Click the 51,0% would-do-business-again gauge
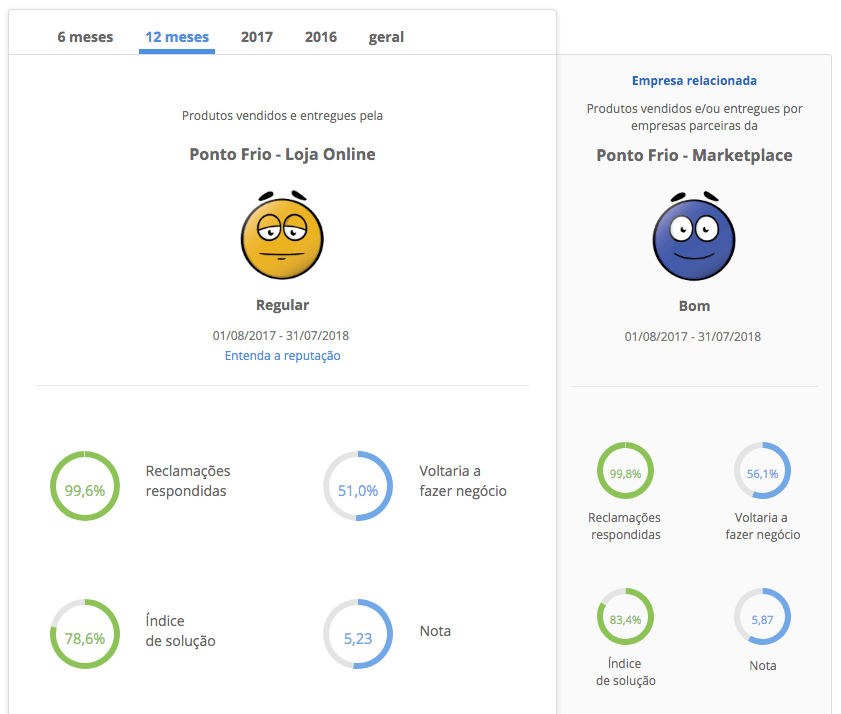Screen dimensions: 841x714 pyautogui.click(x=358, y=490)
